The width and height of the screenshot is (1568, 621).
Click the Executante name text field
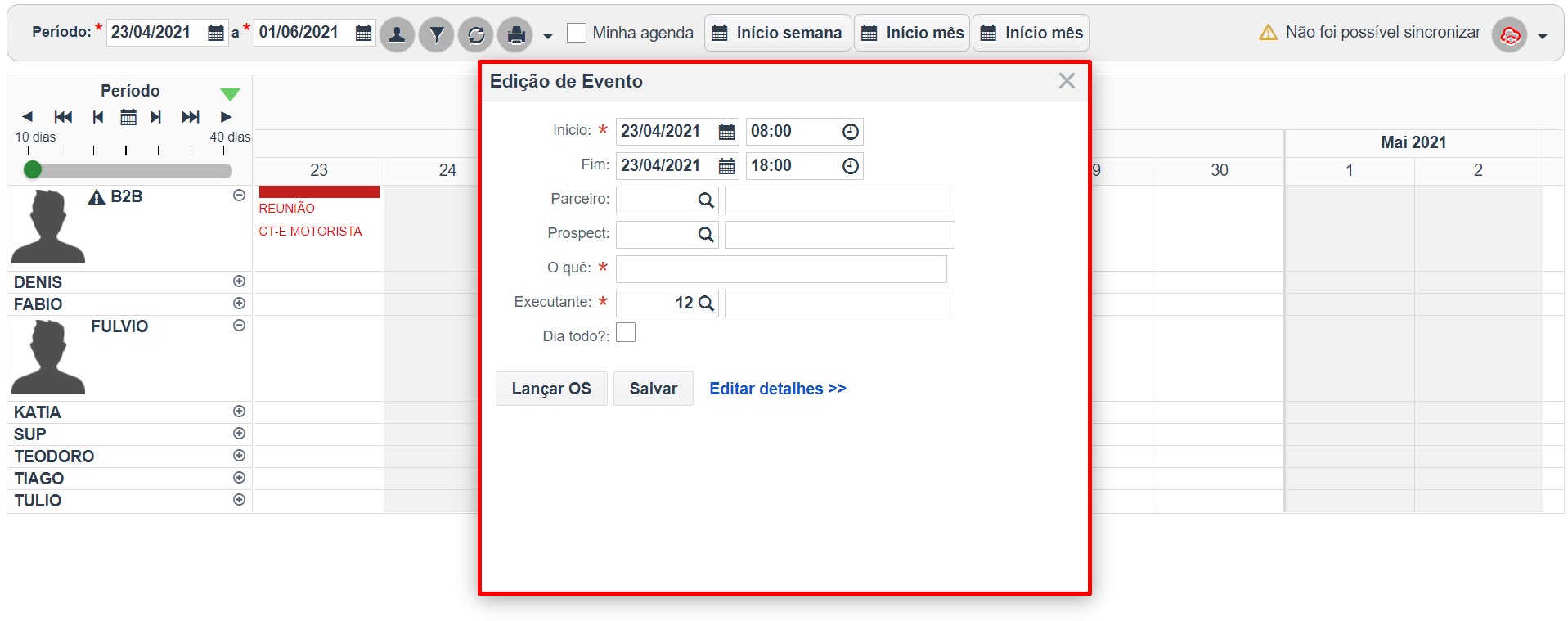coord(840,304)
